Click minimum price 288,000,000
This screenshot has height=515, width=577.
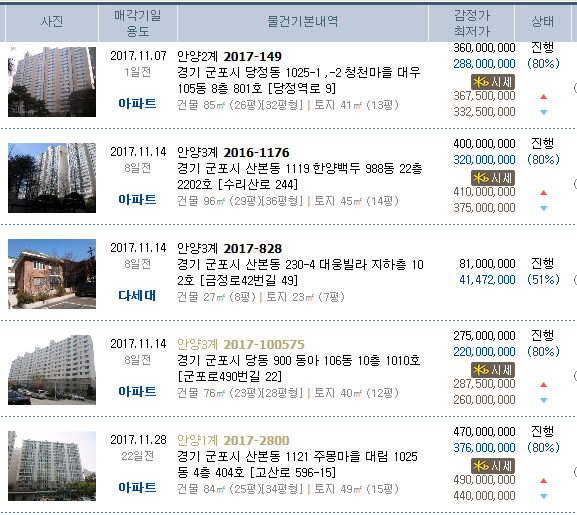tap(484, 64)
